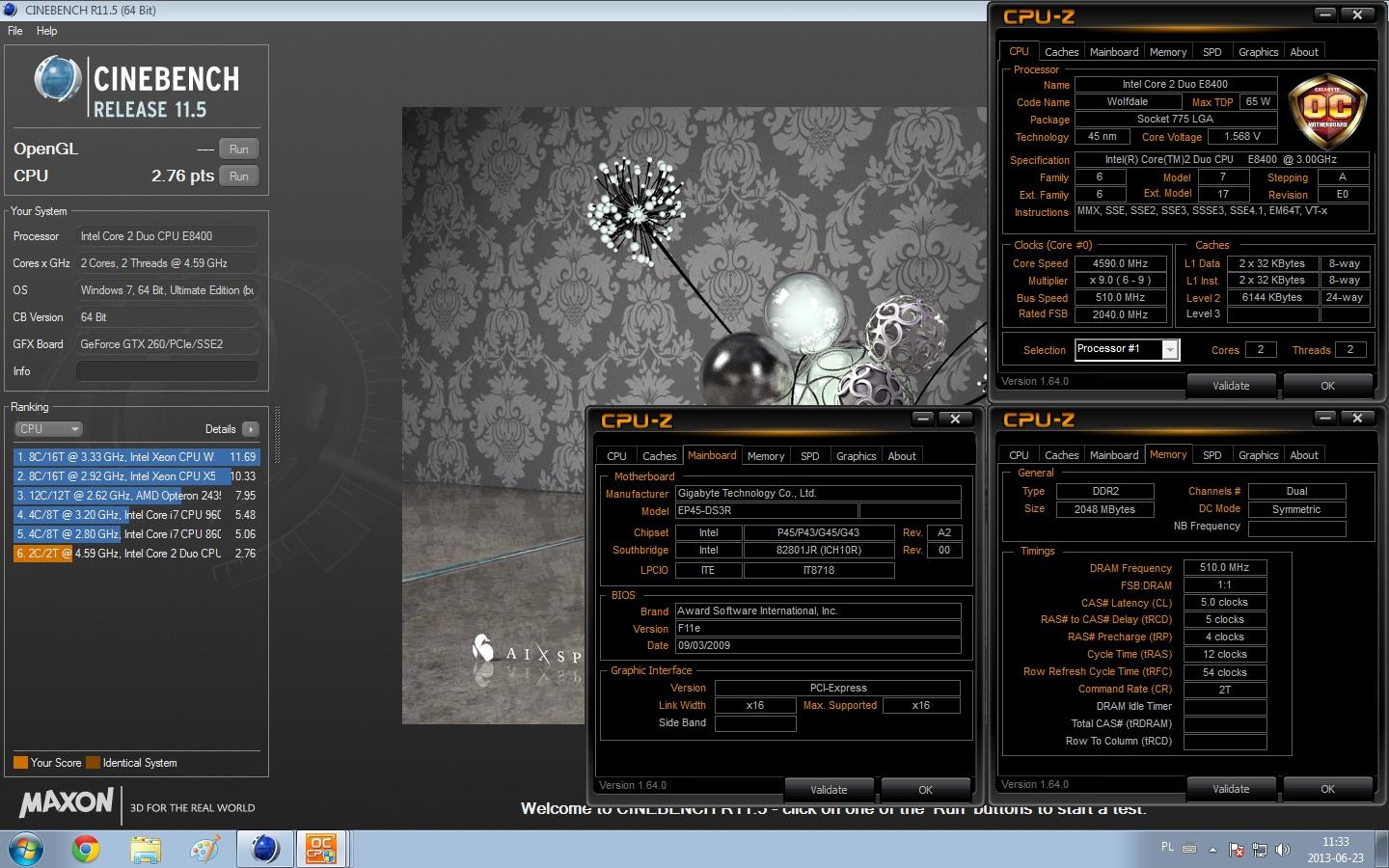Viewport: 1389px width, 868px height.
Task: Open SPD tab in Mainboard CPU-Z window
Action: (809, 456)
